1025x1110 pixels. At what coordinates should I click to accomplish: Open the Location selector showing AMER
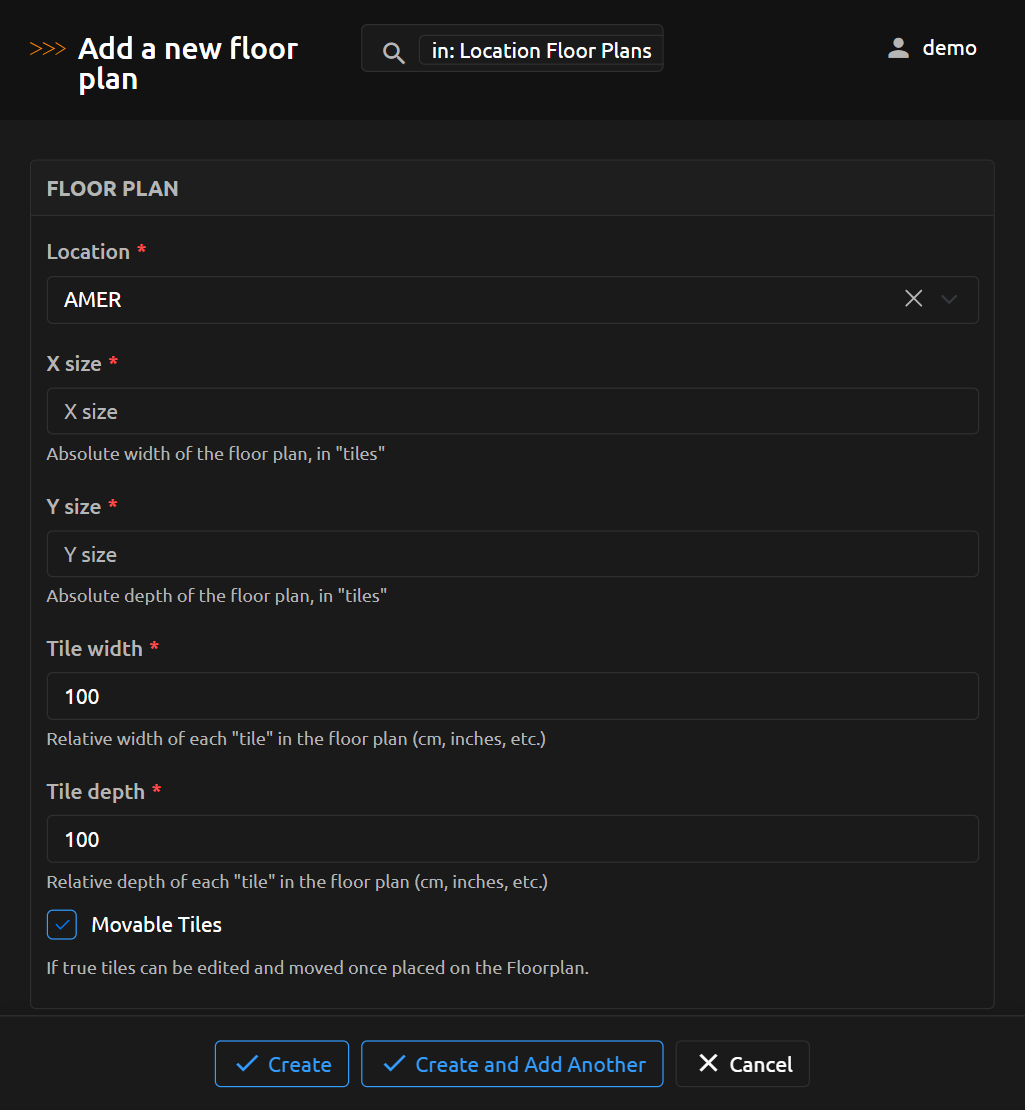point(470,300)
